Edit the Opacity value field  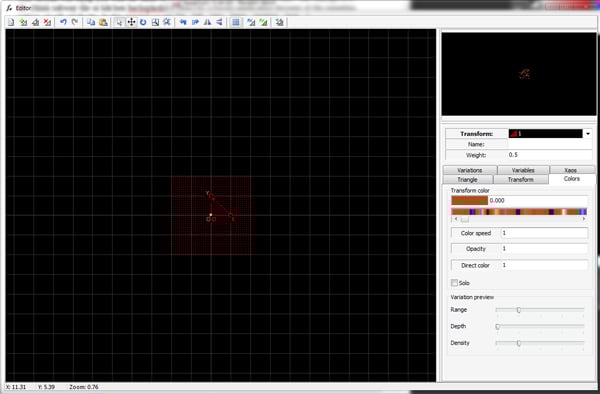(x=544, y=249)
